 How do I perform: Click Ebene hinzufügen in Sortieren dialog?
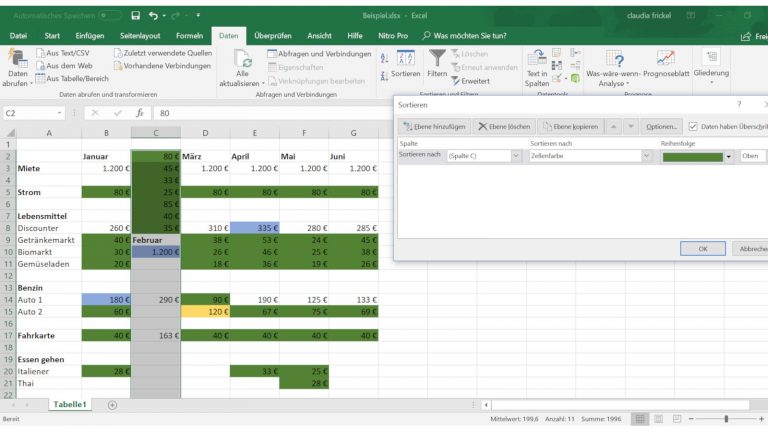(433, 126)
